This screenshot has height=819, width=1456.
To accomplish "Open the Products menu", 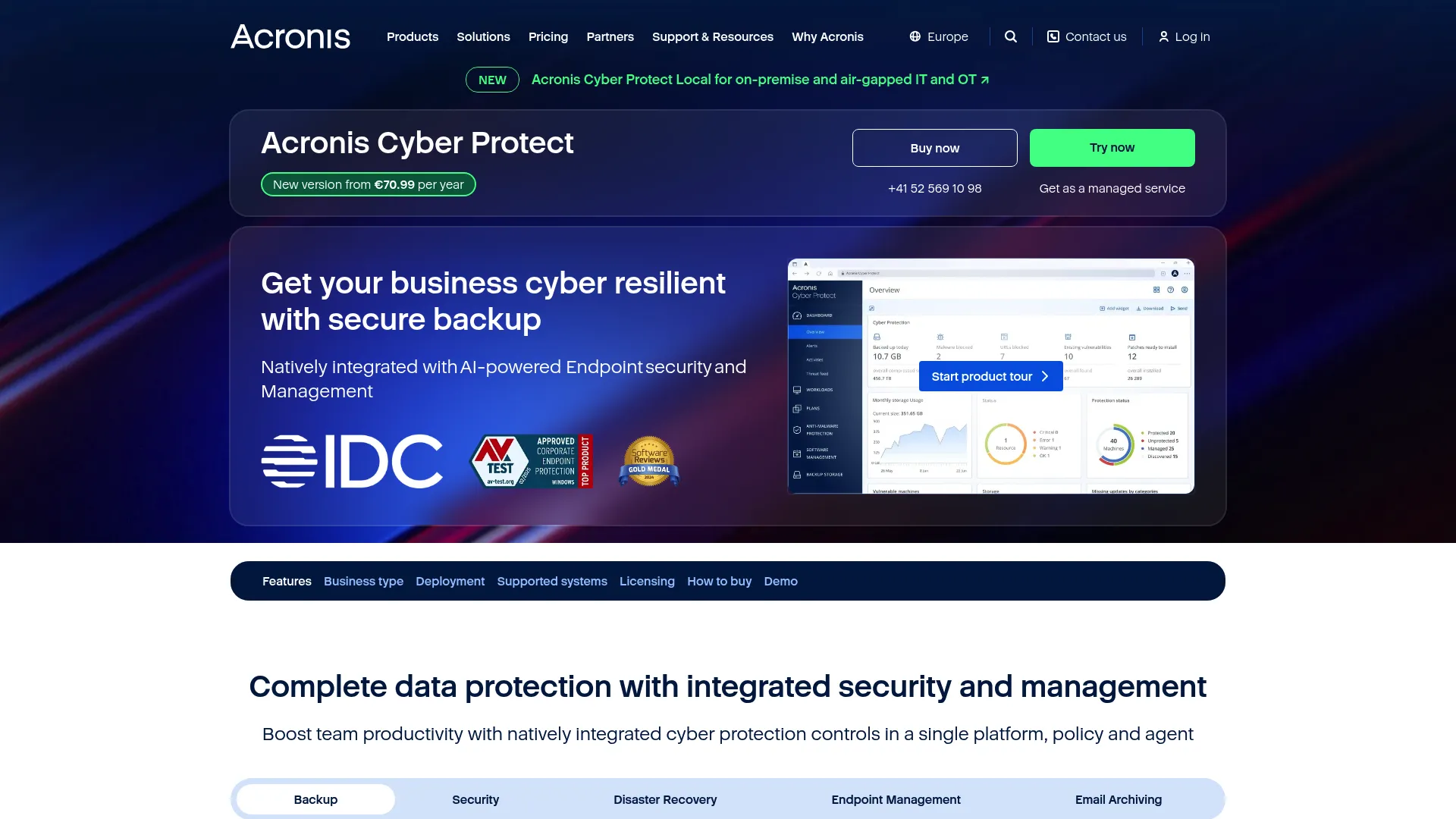I will coord(413,36).
